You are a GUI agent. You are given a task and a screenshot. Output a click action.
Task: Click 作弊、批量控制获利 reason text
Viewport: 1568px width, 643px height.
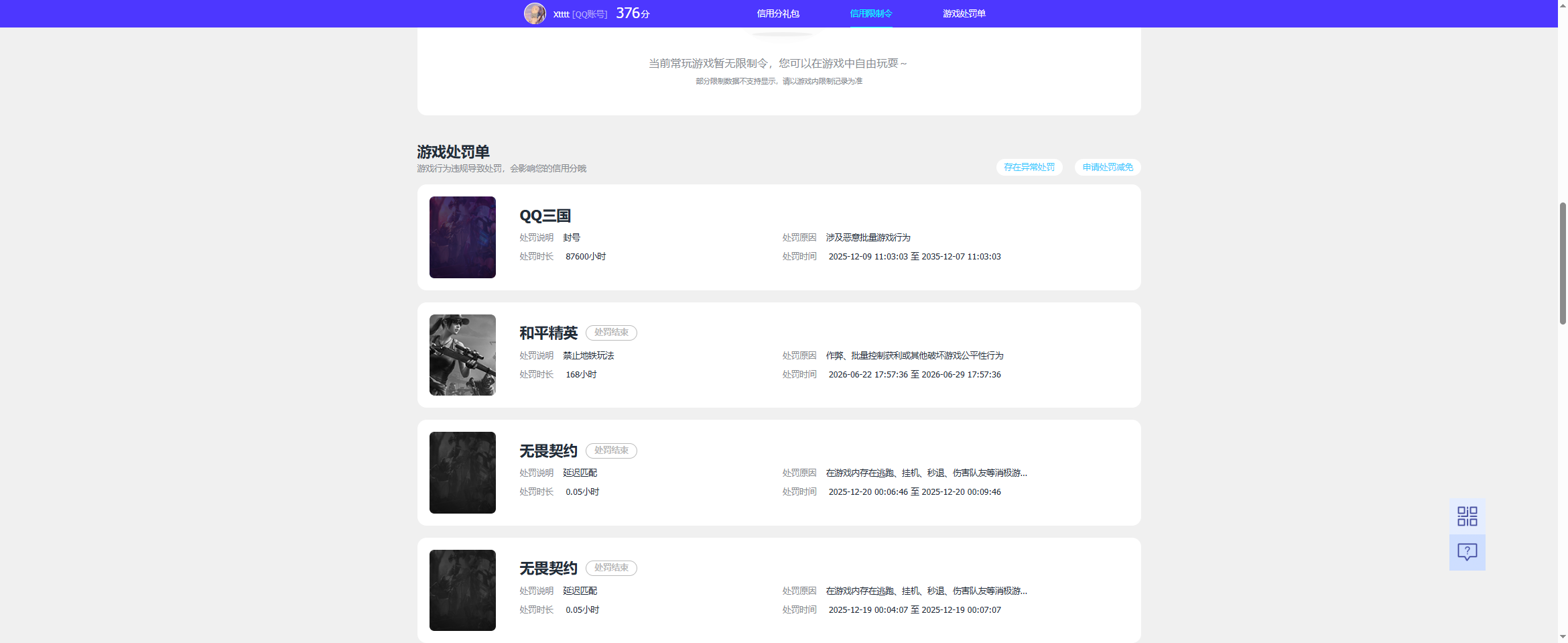tap(915, 355)
